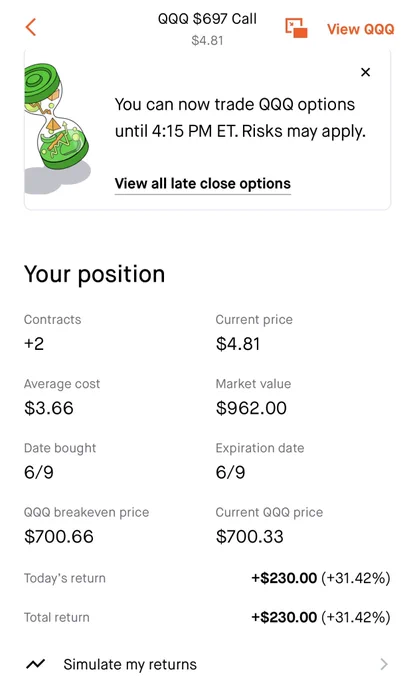Image resolution: width=415 pixels, height=680 pixels.
Task: Tap the Current QQQ price $700.33
Action: pos(249,536)
